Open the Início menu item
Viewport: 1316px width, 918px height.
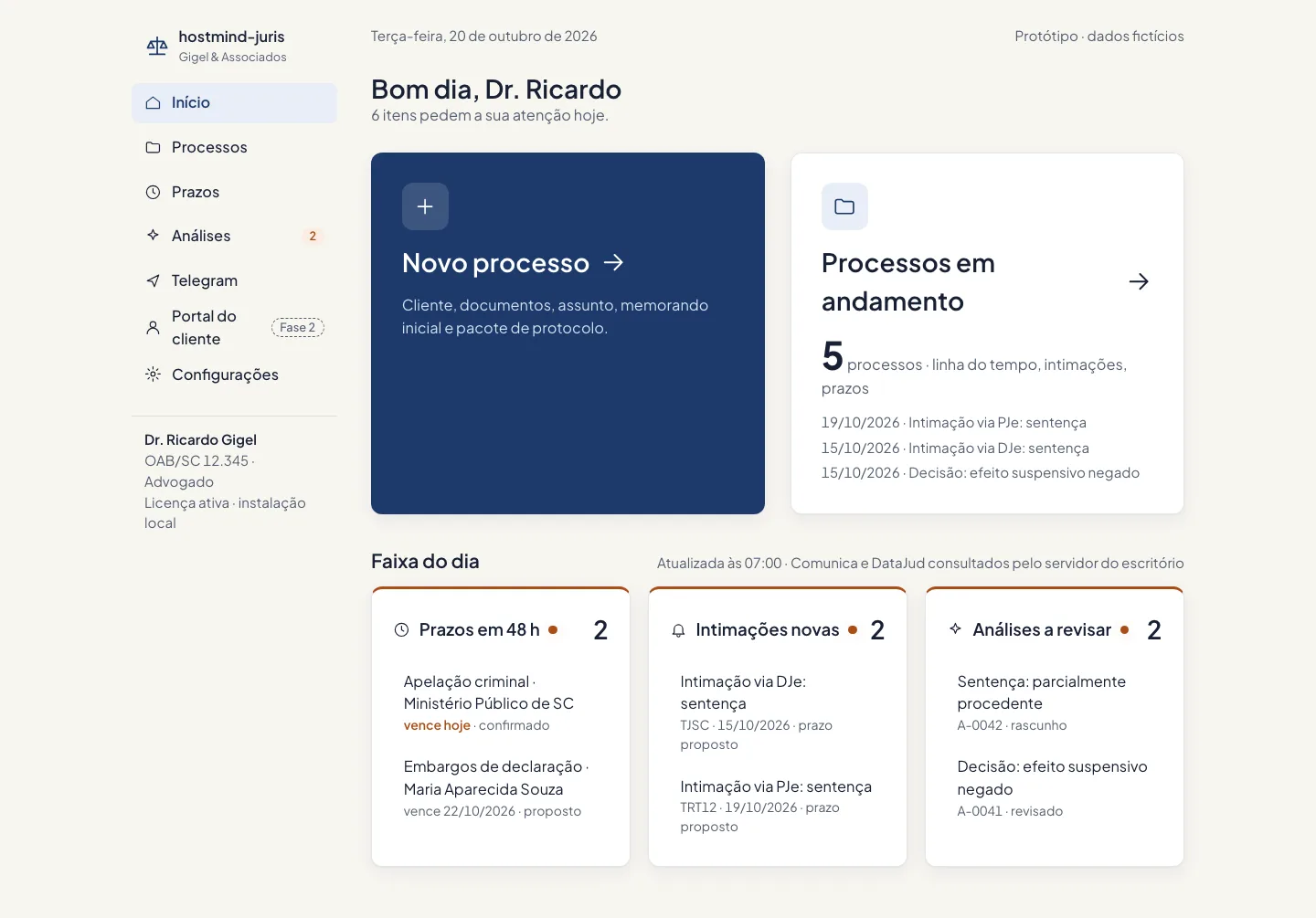click(x=234, y=103)
